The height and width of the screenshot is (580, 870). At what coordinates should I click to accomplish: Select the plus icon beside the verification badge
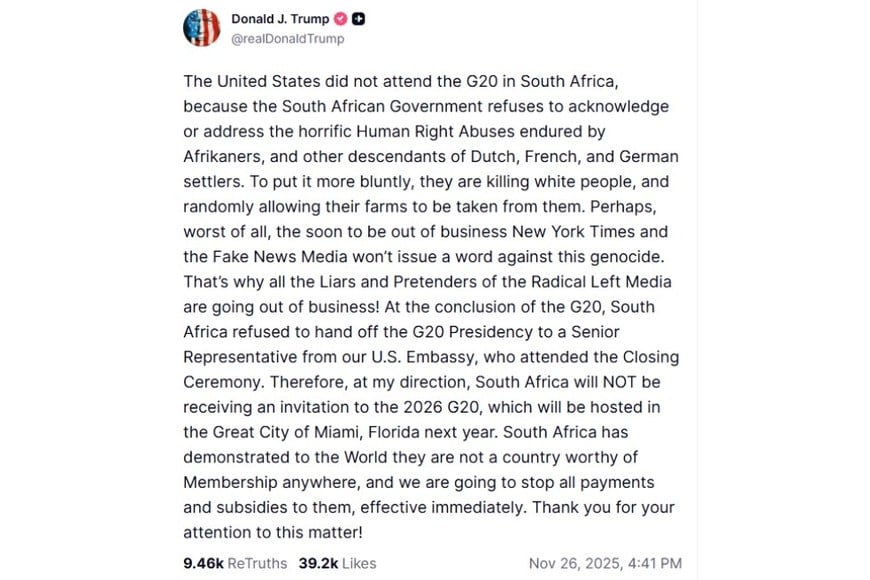click(359, 18)
